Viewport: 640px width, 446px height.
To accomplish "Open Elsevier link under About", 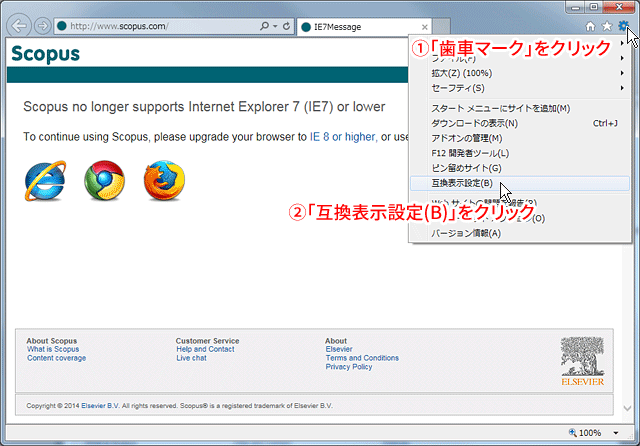I will (339, 349).
